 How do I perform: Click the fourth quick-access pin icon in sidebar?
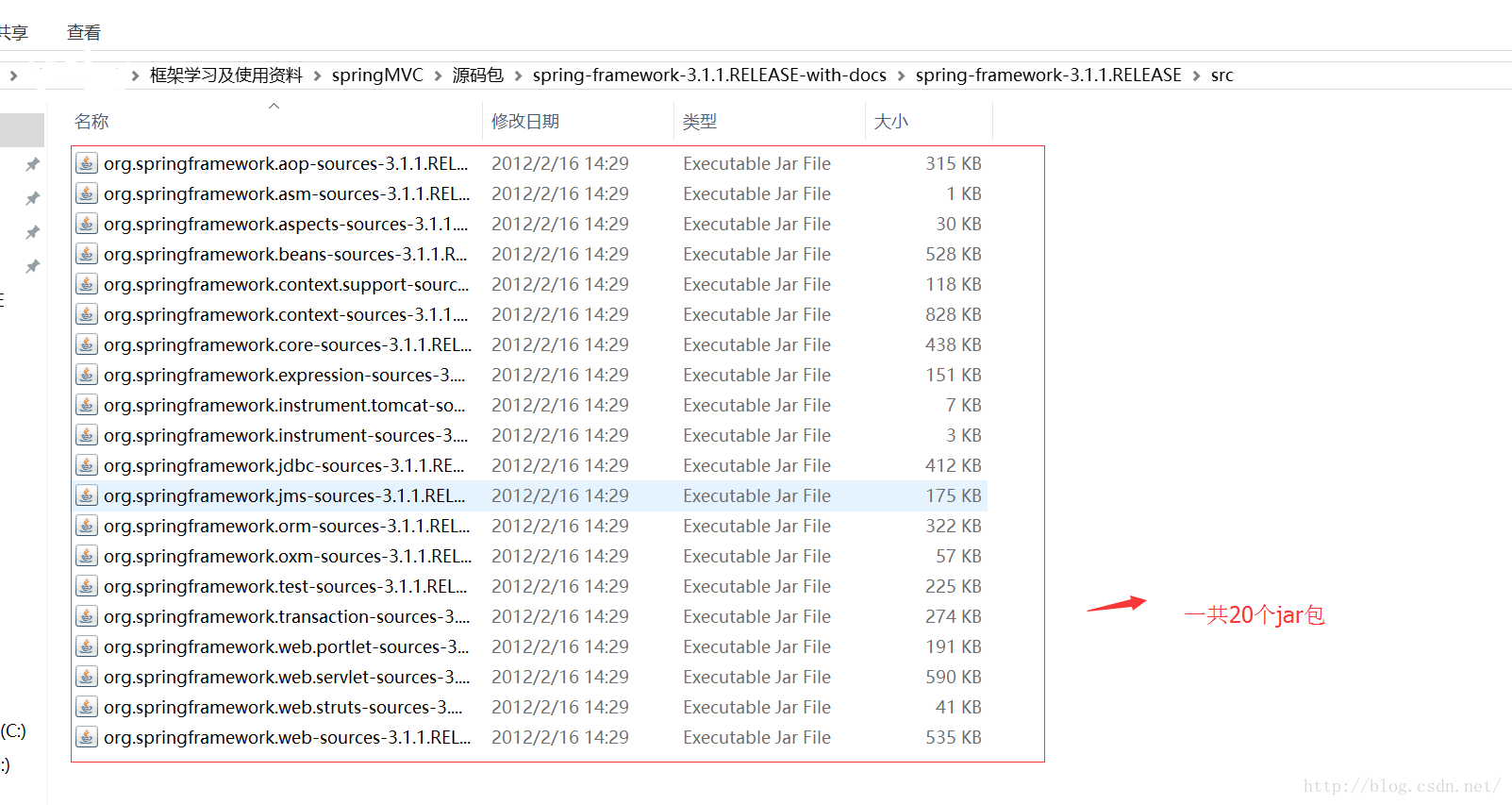click(x=33, y=266)
